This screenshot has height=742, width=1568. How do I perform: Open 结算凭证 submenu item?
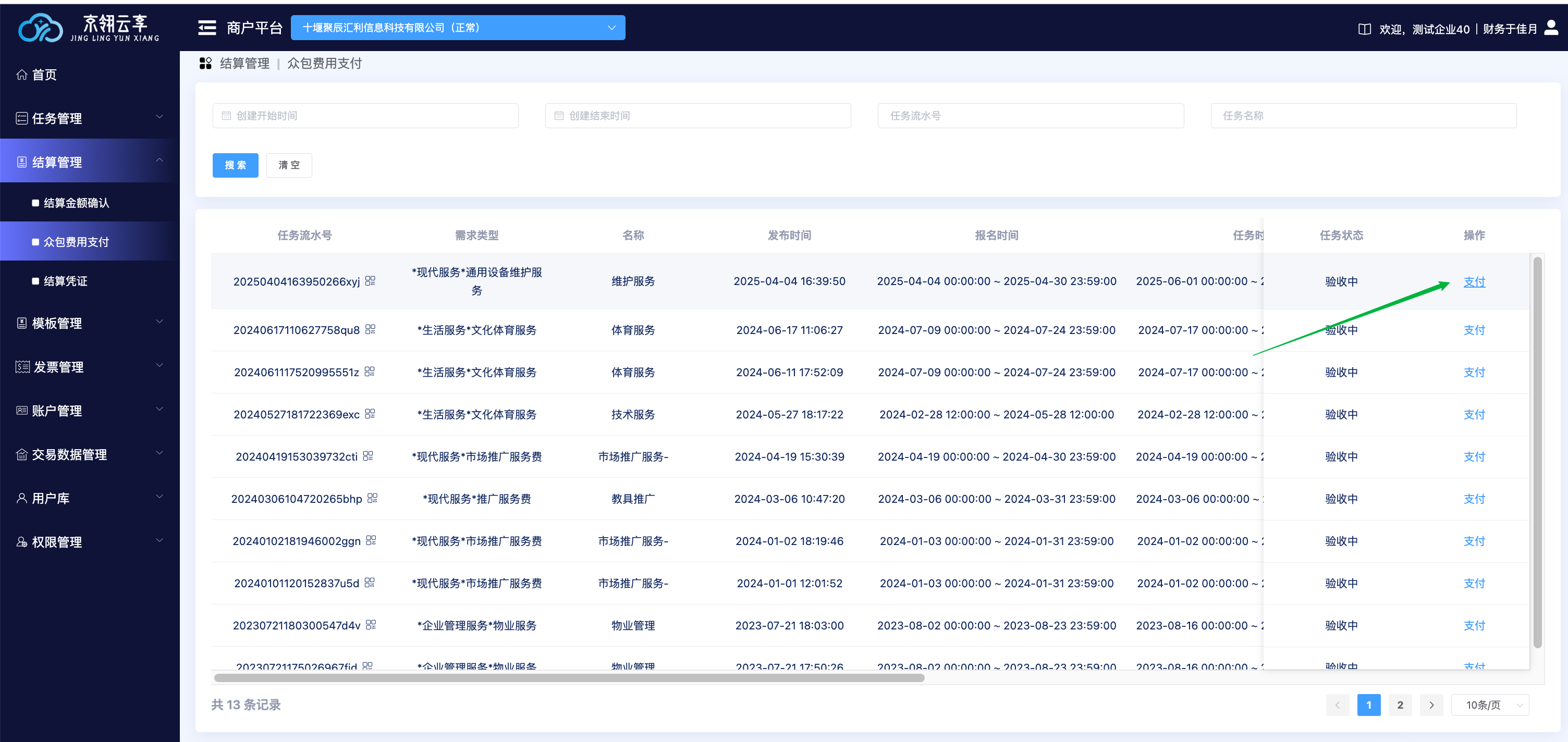coord(65,281)
